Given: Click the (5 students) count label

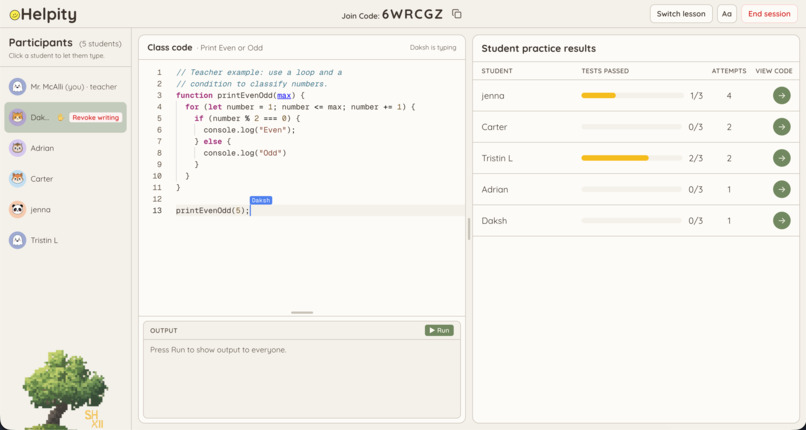Looking at the screenshot, I should (x=100, y=44).
